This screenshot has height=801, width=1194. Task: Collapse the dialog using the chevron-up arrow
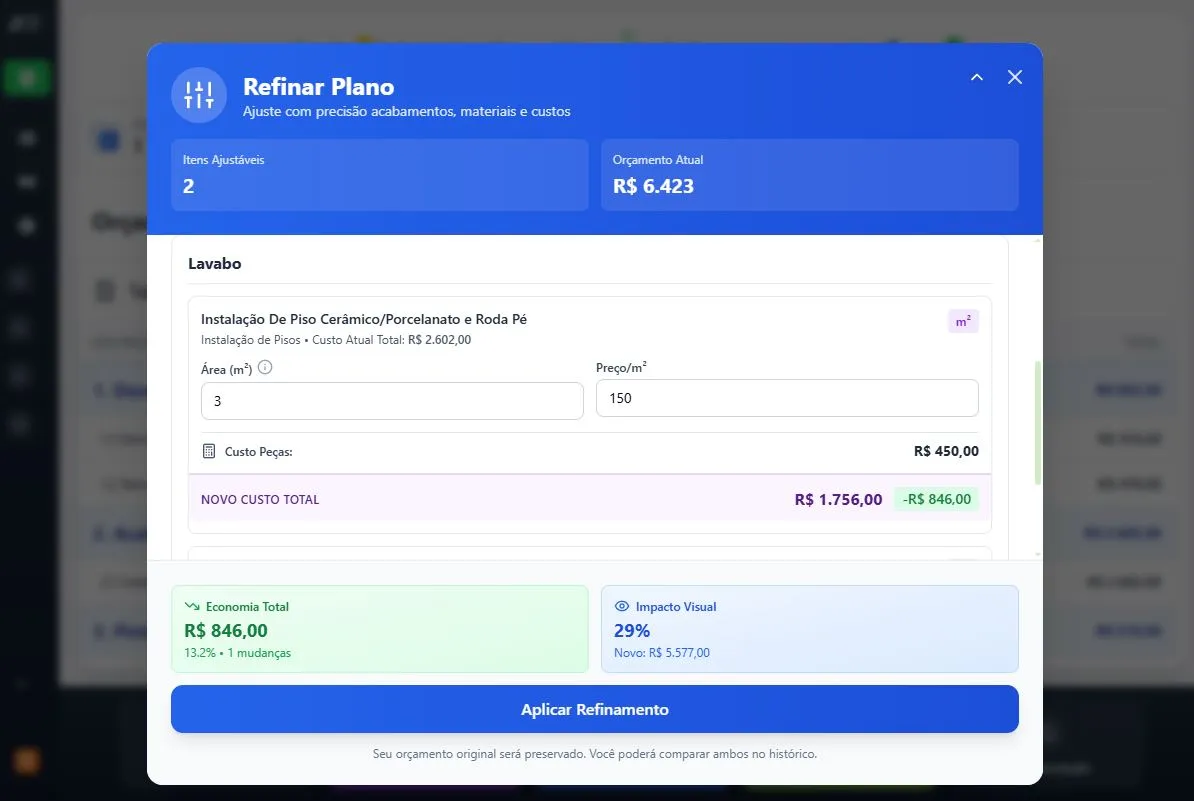pyautogui.click(x=976, y=77)
